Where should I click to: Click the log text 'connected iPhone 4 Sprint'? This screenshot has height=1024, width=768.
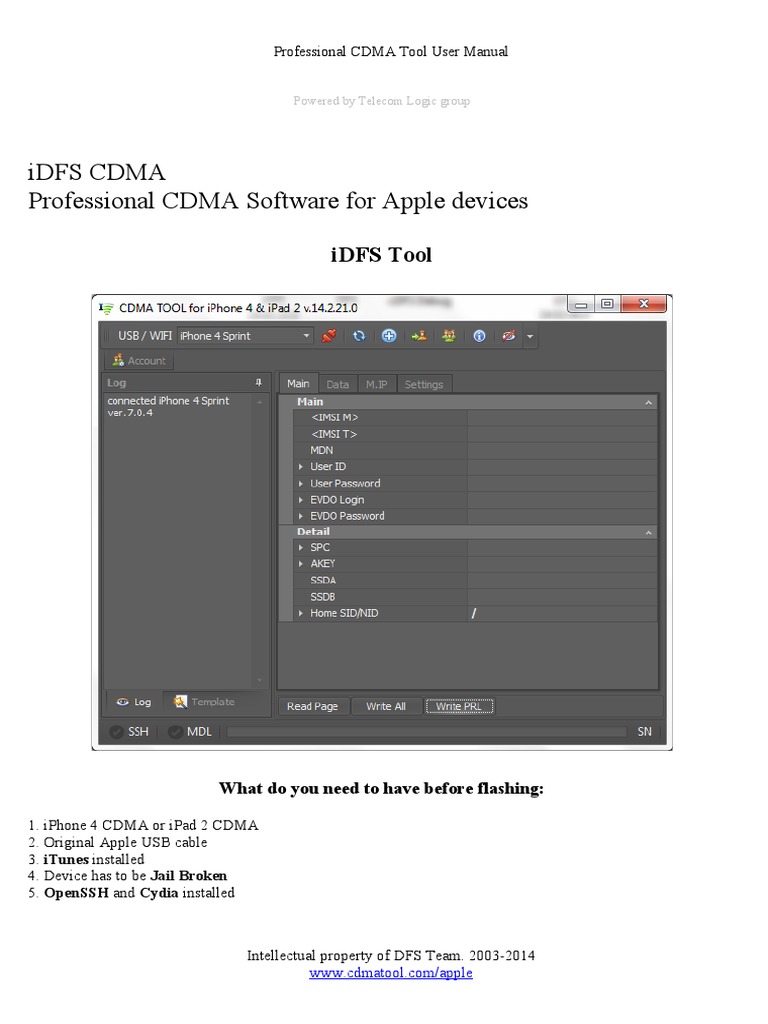(x=168, y=401)
